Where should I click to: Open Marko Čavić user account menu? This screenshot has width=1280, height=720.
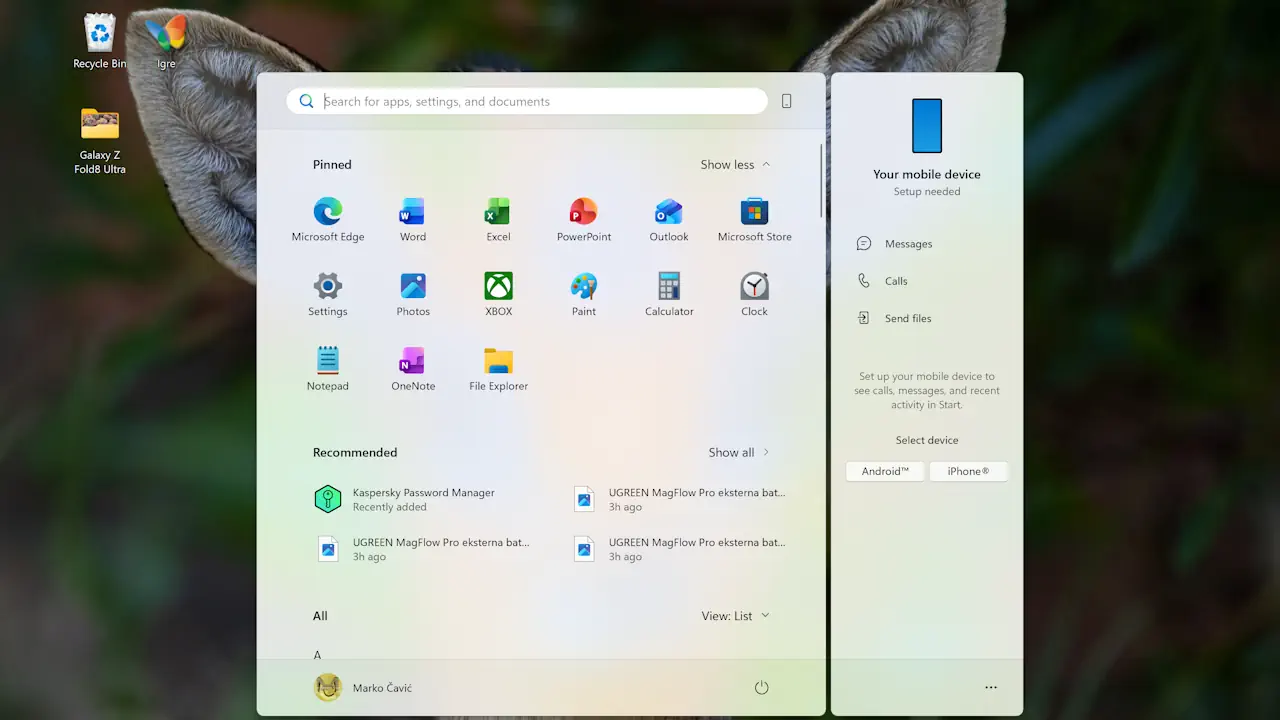coord(363,688)
